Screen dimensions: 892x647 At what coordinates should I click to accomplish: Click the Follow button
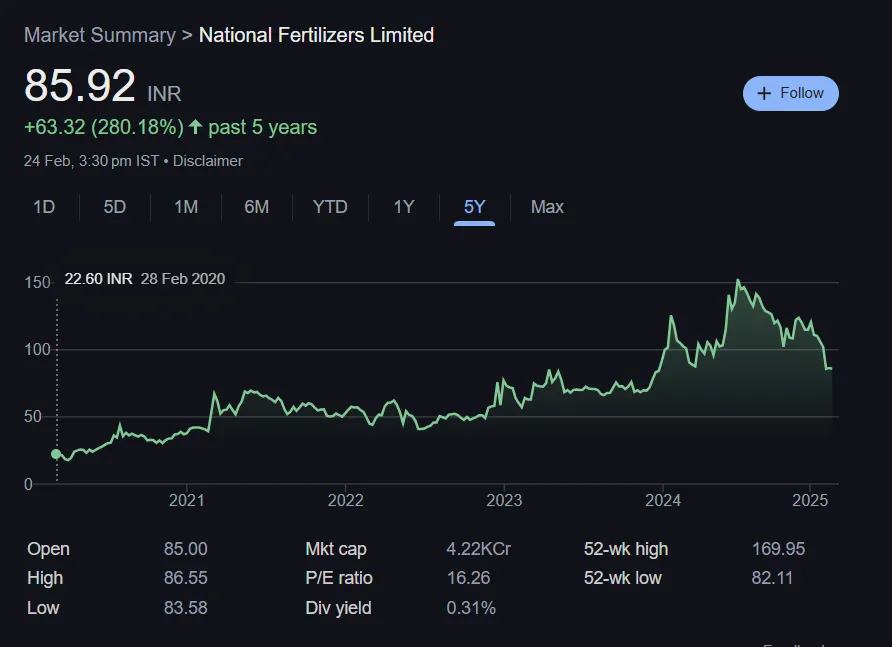tap(790, 93)
